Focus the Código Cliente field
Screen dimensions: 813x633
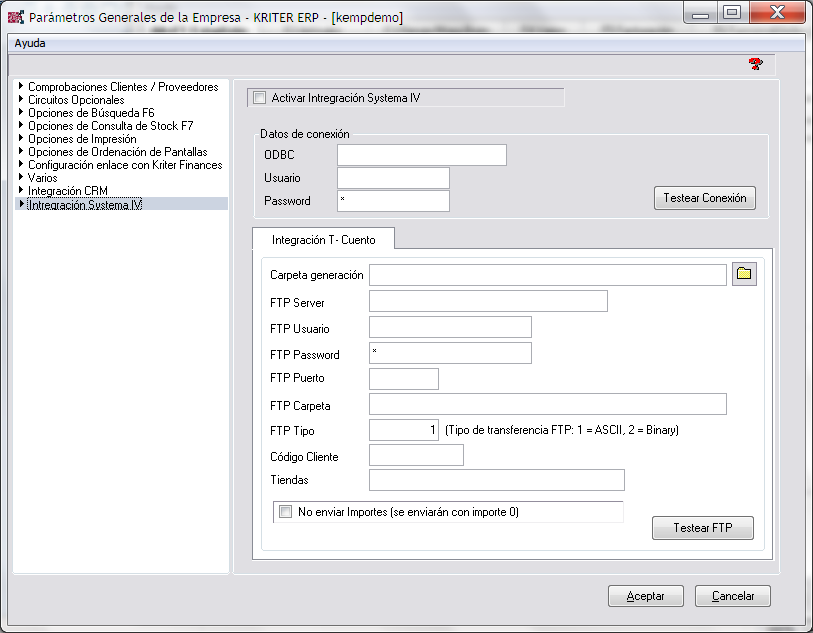[416, 455]
